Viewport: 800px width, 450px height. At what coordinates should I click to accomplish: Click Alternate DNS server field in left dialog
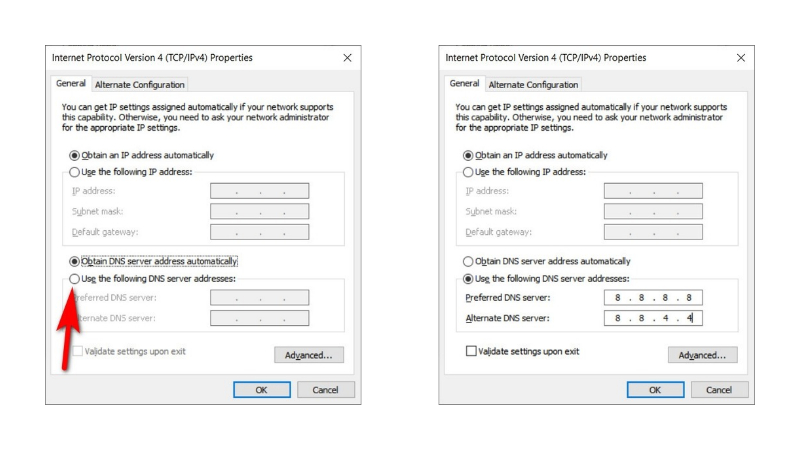[260, 318]
